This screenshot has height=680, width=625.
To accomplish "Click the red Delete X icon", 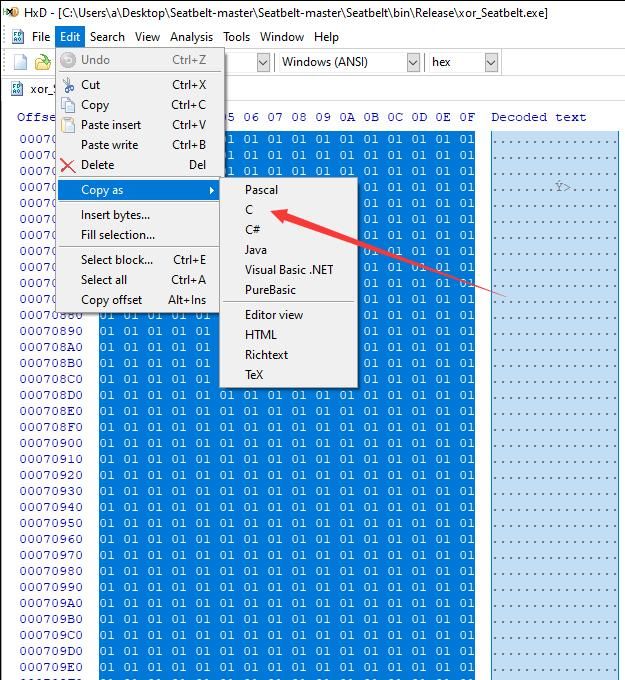I will pyautogui.click(x=68, y=165).
